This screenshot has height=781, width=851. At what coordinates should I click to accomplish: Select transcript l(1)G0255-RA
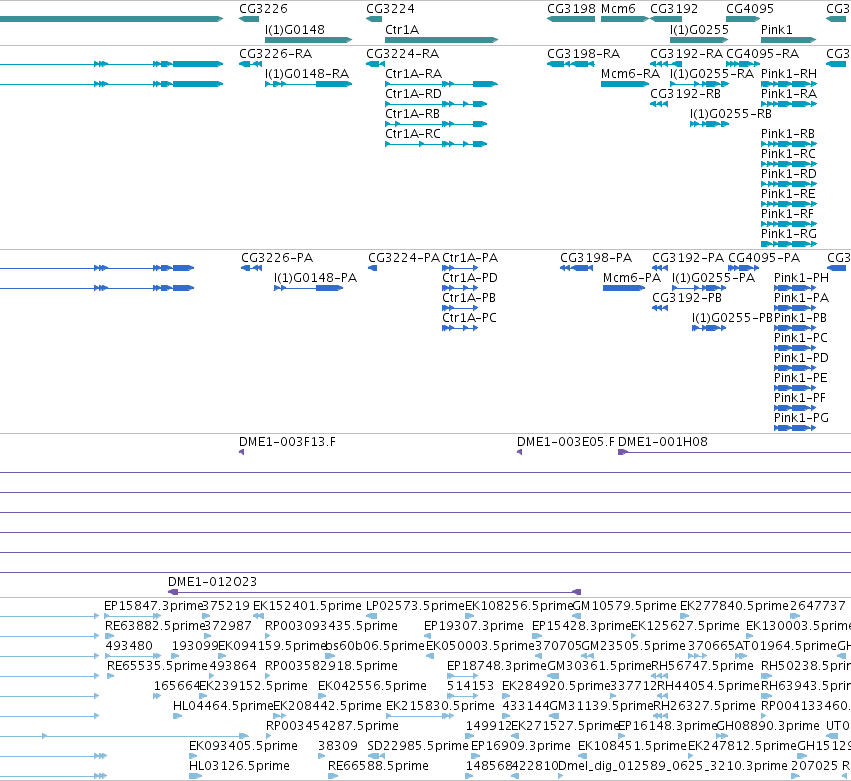tap(712, 74)
